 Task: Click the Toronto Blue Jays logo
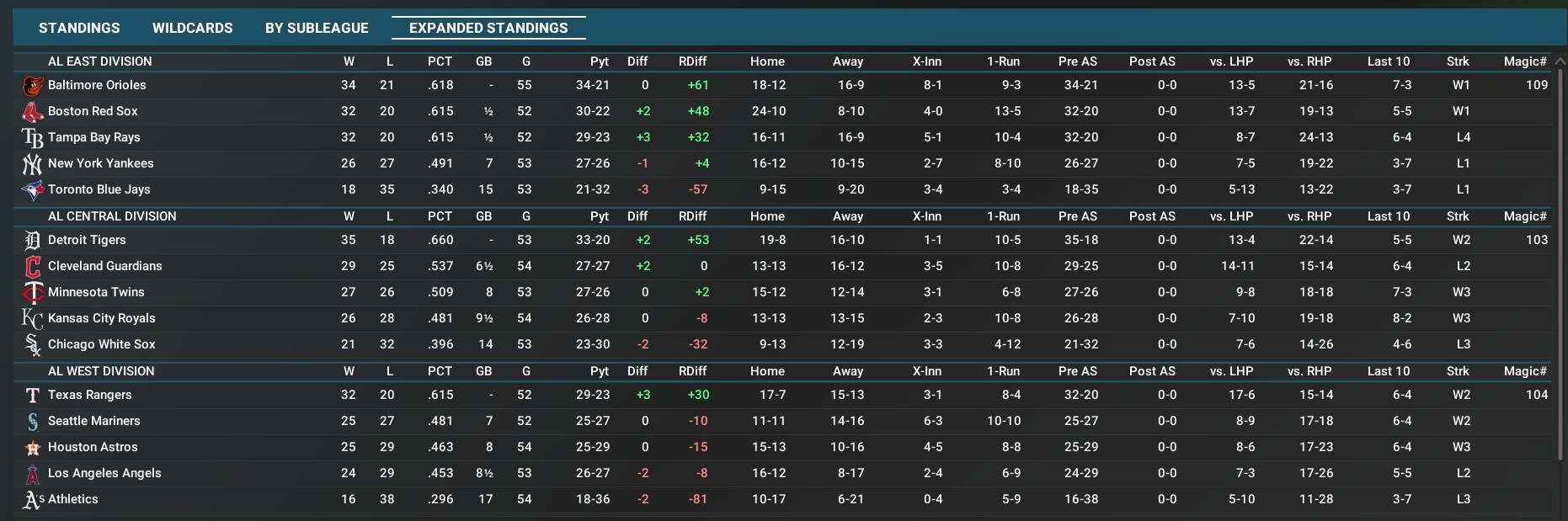coord(32,190)
